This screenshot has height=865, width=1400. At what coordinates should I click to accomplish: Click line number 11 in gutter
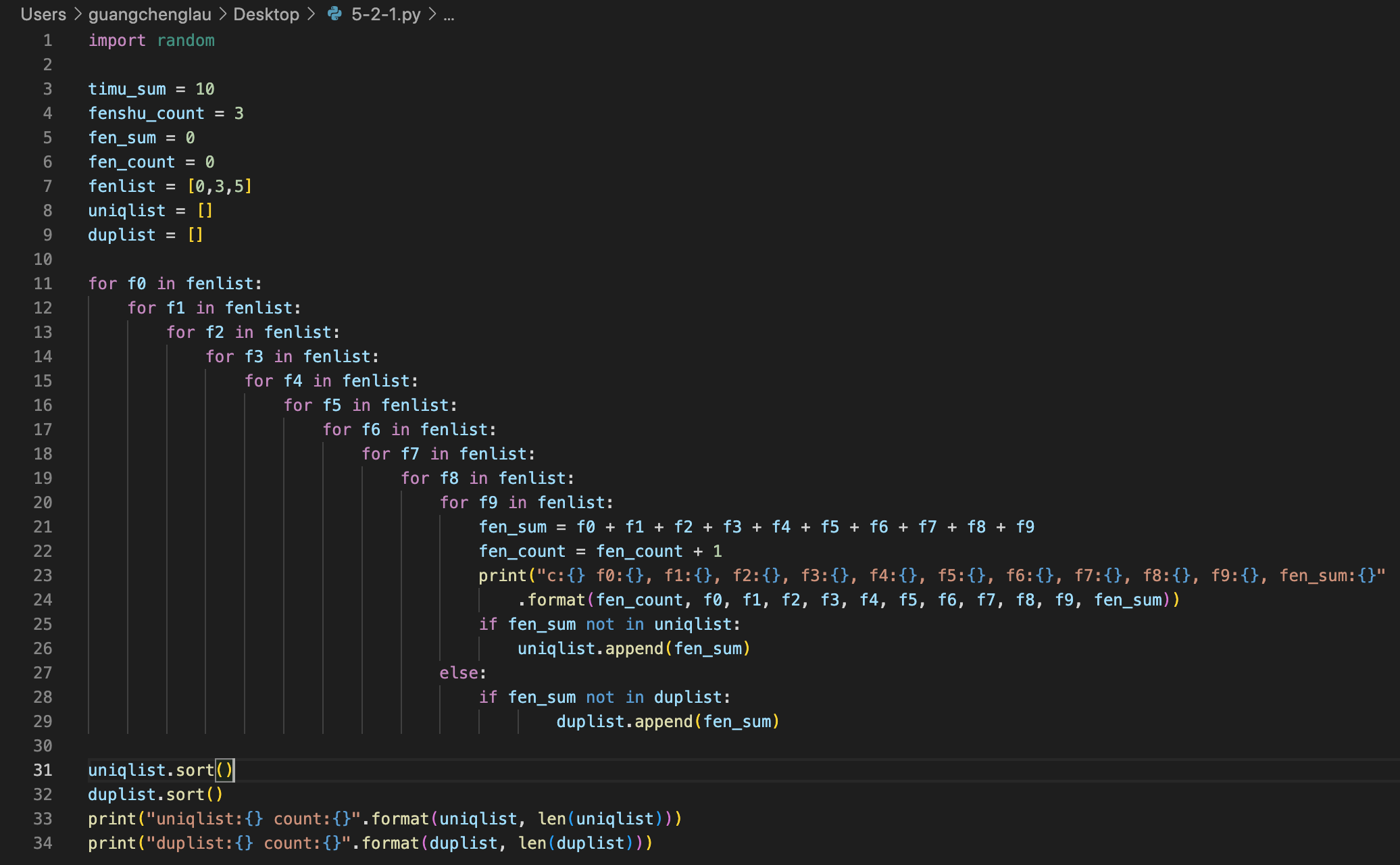pyautogui.click(x=43, y=284)
